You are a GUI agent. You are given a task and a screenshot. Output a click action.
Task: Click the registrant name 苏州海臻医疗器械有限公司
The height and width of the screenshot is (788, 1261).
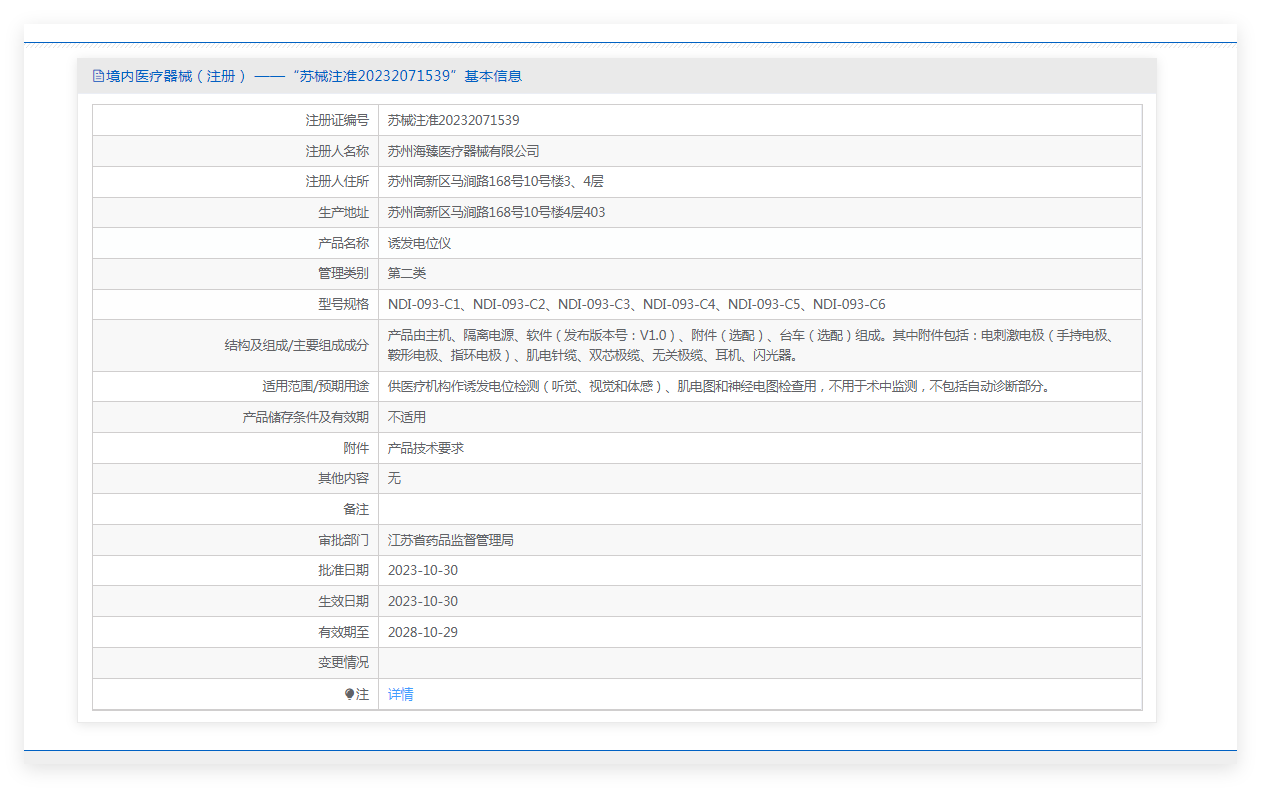pyautogui.click(x=463, y=151)
